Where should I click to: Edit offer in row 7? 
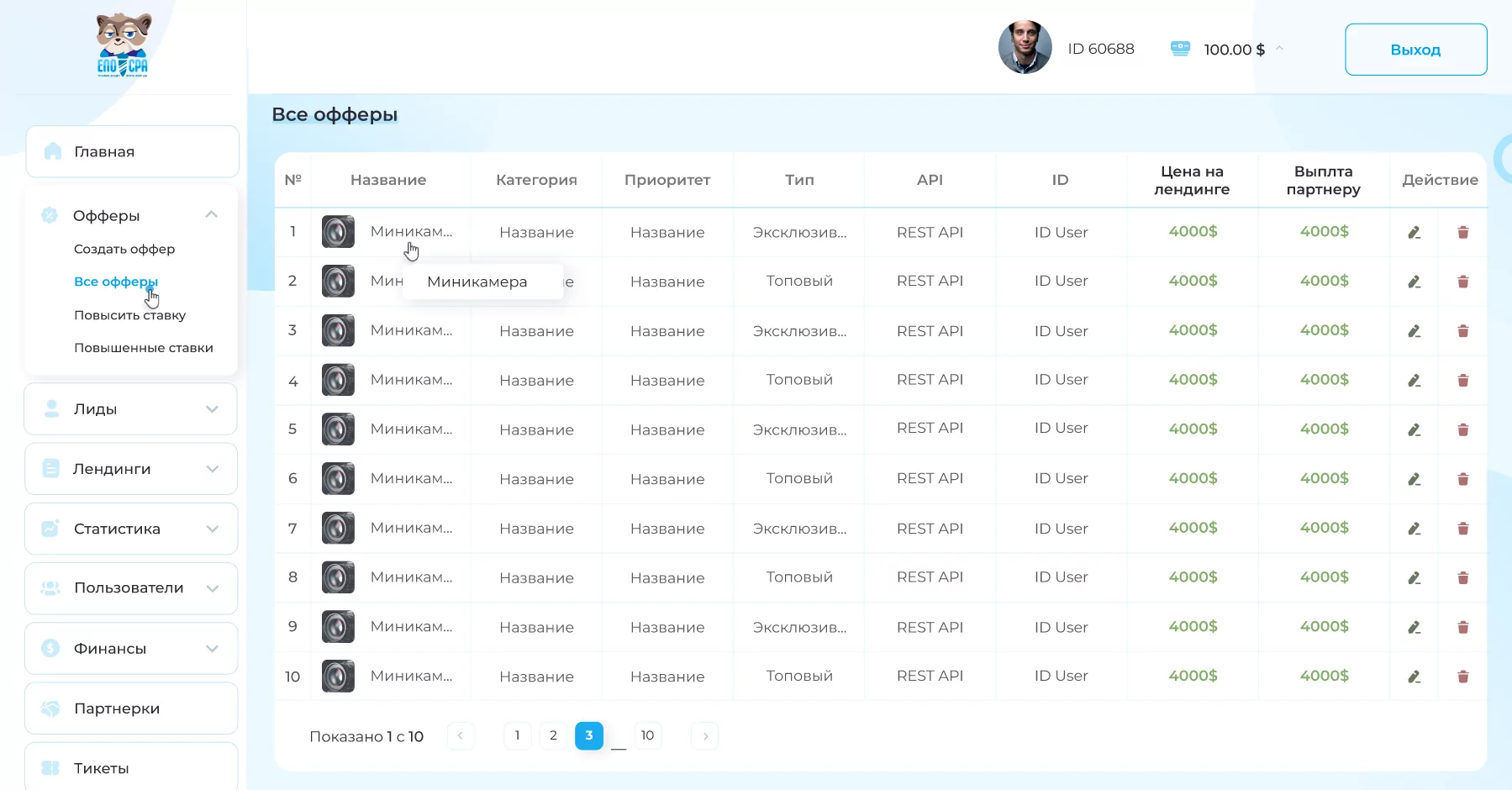tap(1415, 529)
